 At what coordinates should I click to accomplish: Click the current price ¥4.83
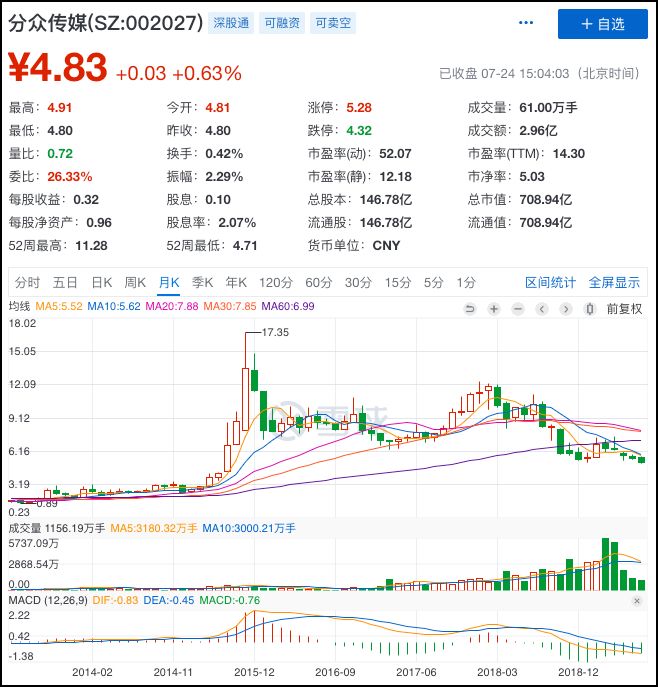[57, 67]
